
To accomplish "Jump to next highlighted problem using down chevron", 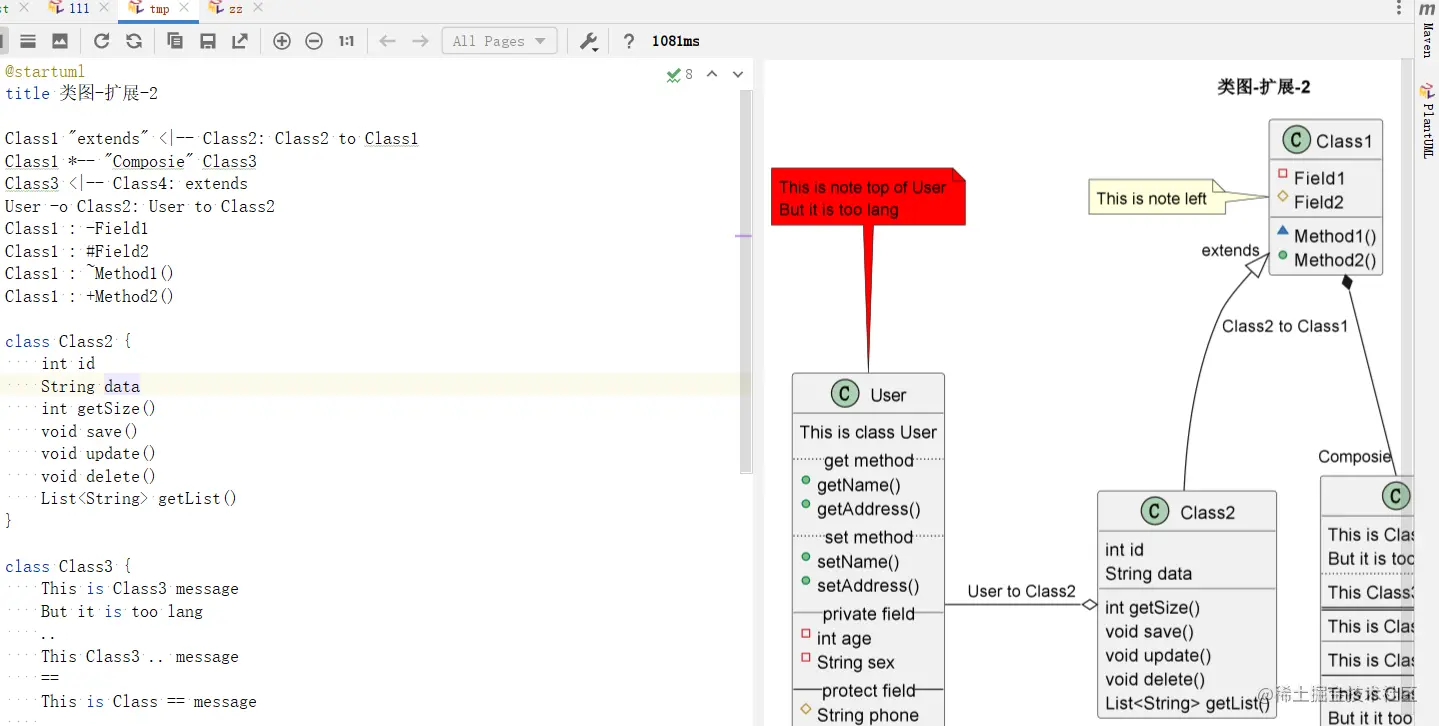I will 738,74.
